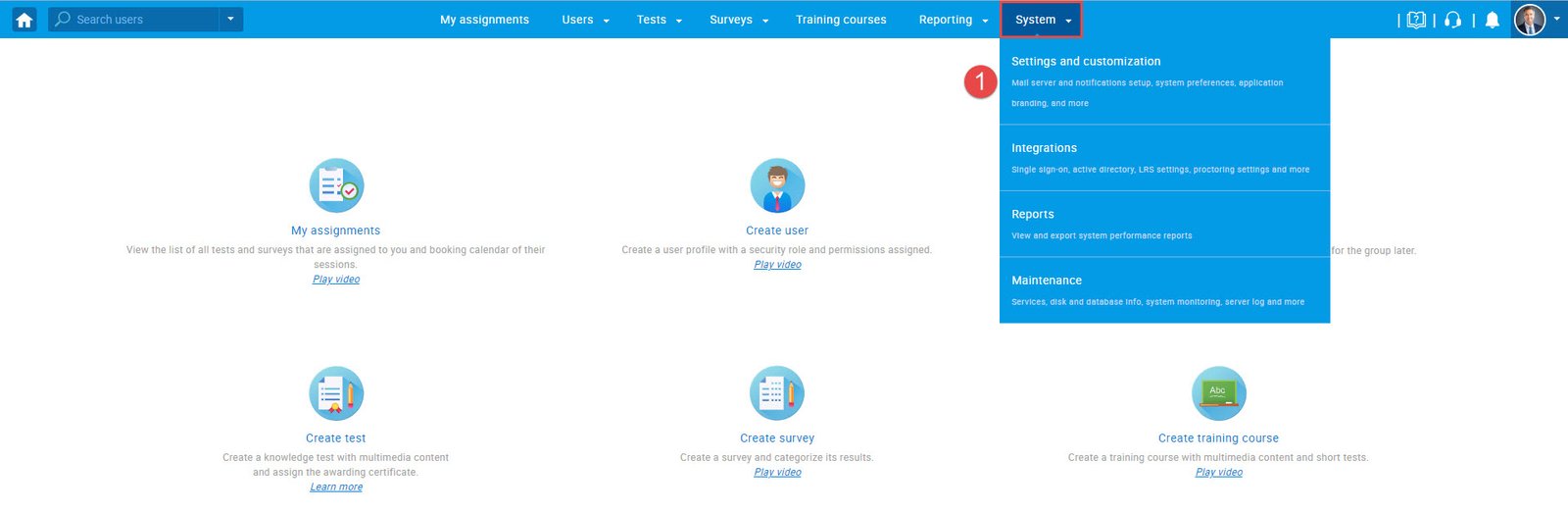Image resolution: width=1568 pixels, height=513 pixels.
Task: Click the headset support icon
Action: [x=1453, y=20]
